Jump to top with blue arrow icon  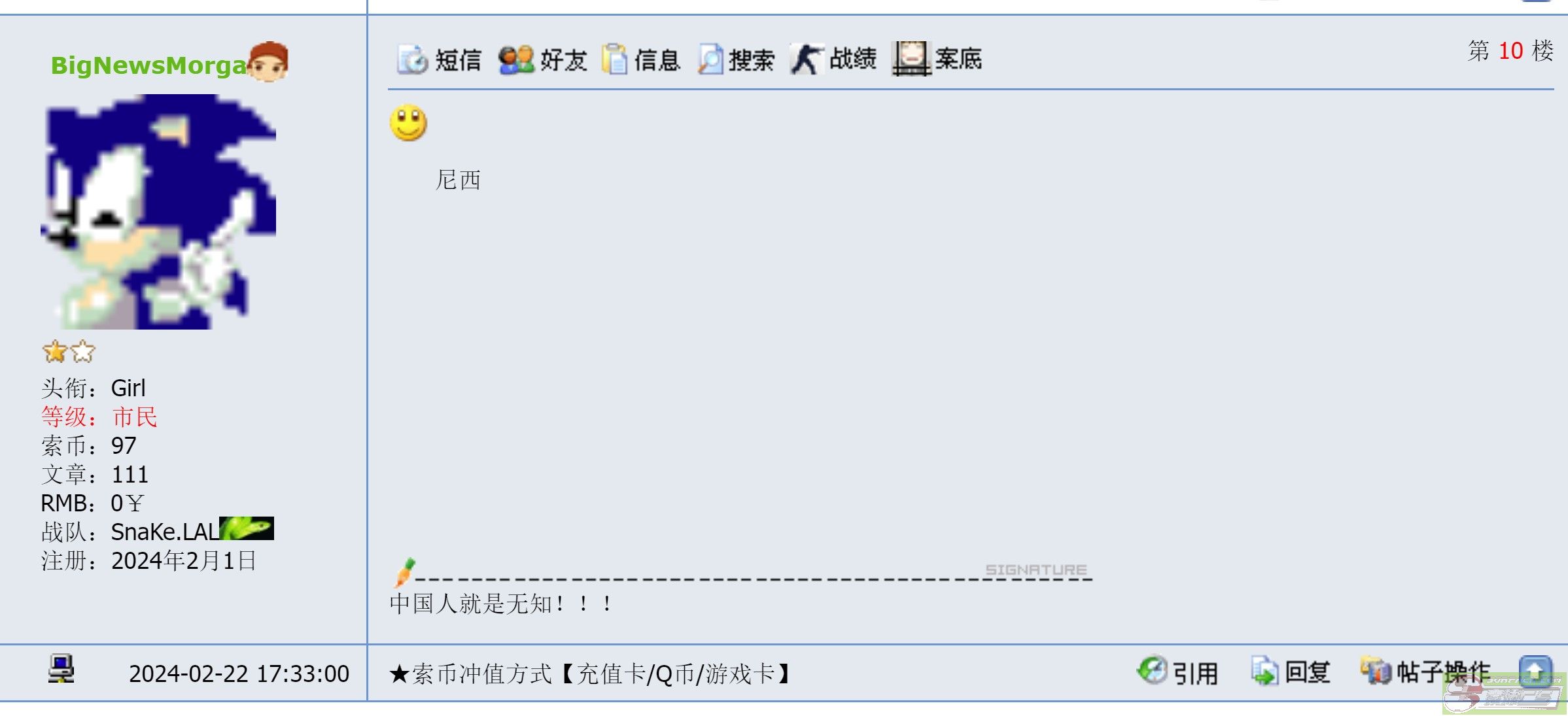[1535, 671]
